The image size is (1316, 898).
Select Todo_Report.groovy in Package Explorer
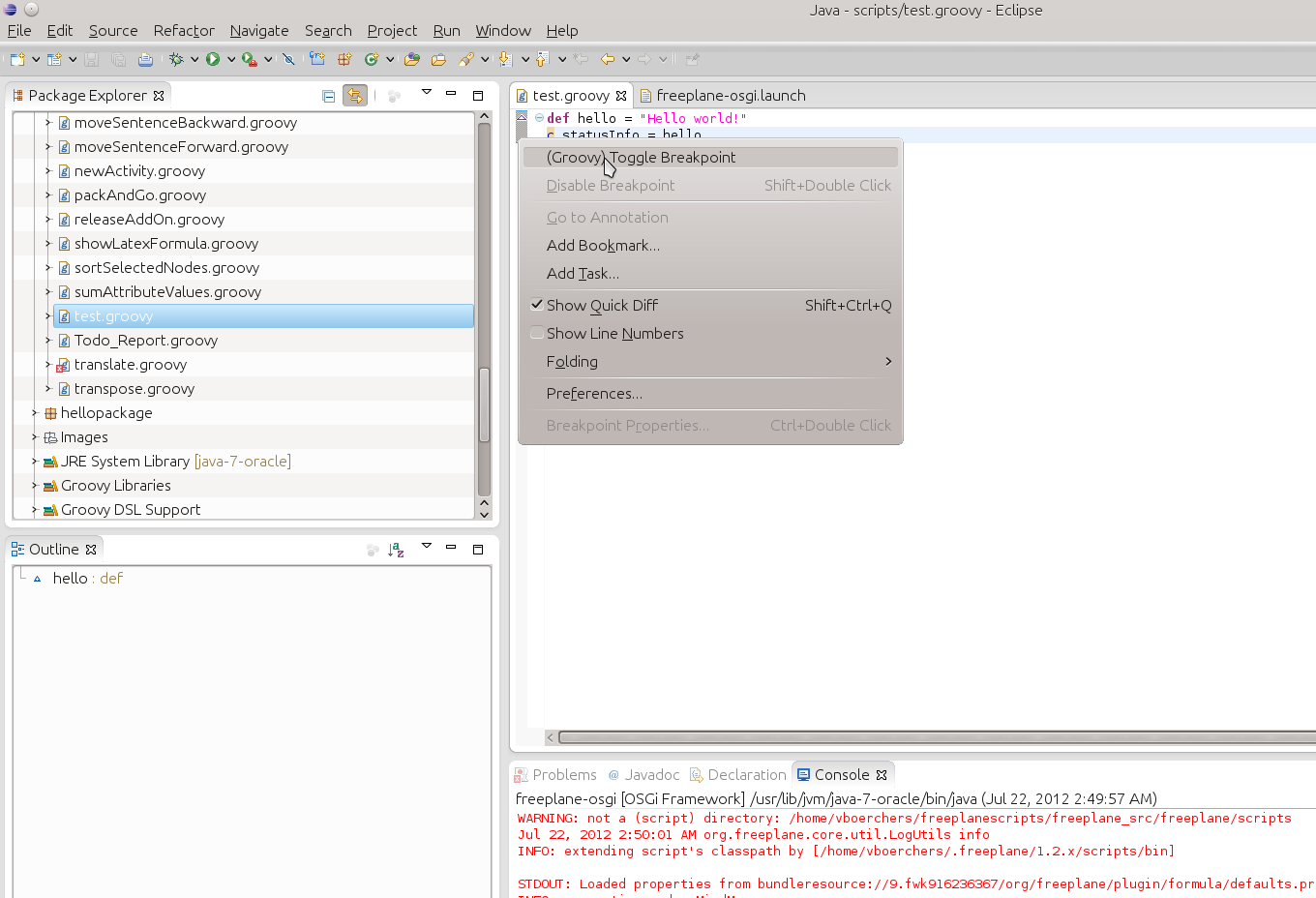click(146, 341)
